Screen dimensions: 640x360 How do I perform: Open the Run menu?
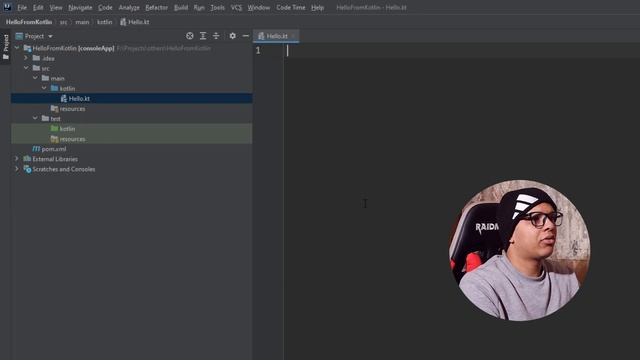point(199,7)
